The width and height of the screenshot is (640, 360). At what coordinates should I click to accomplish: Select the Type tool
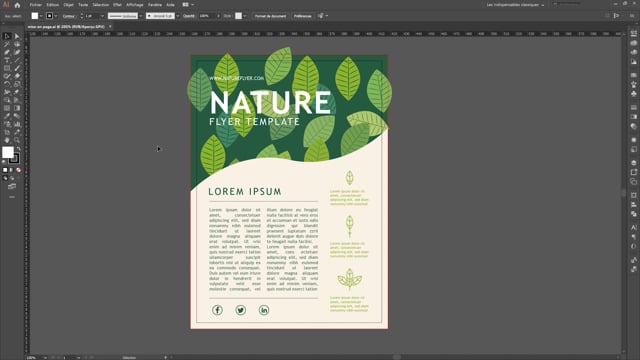pos(7,60)
